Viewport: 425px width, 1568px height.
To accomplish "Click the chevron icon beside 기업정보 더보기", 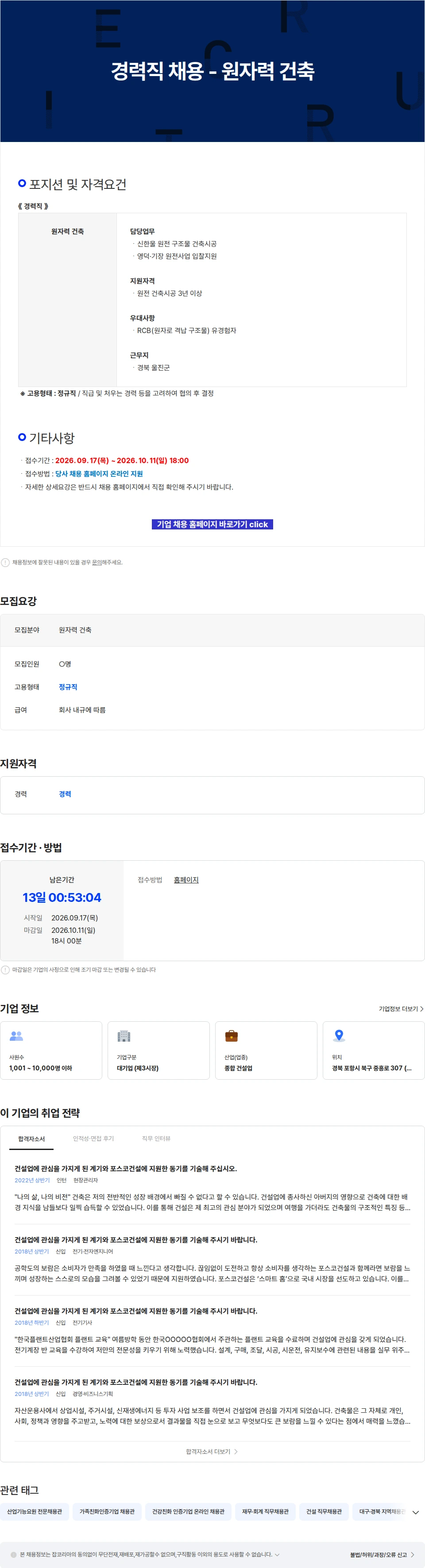I will coord(421,1008).
